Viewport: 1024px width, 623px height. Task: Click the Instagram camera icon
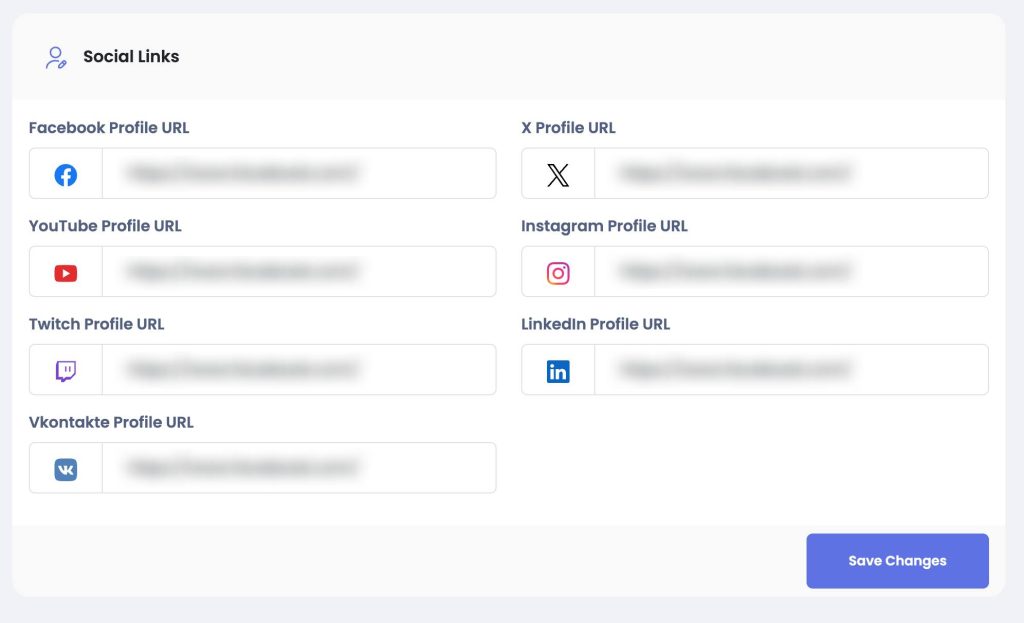pos(558,273)
